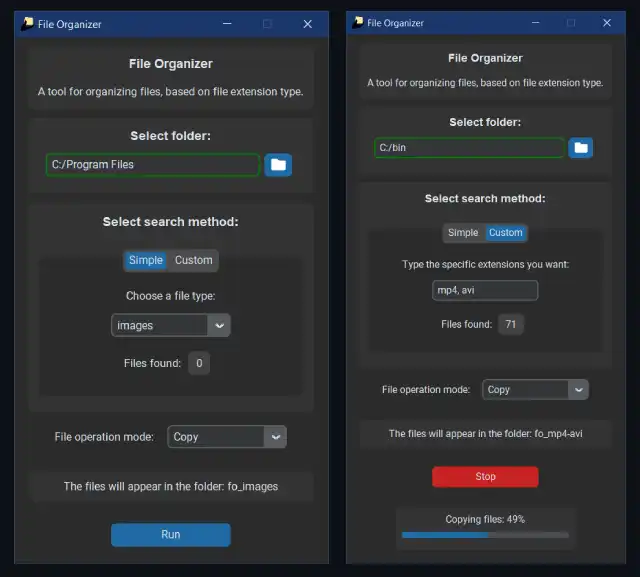This screenshot has width=640, height=577.
Task: Close the right File Organizer window
Action: [x=607, y=23]
